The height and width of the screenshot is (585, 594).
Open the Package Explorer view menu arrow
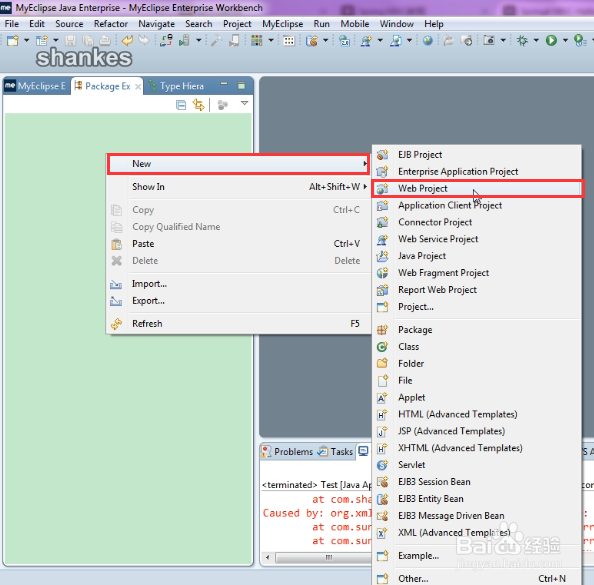[244, 103]
